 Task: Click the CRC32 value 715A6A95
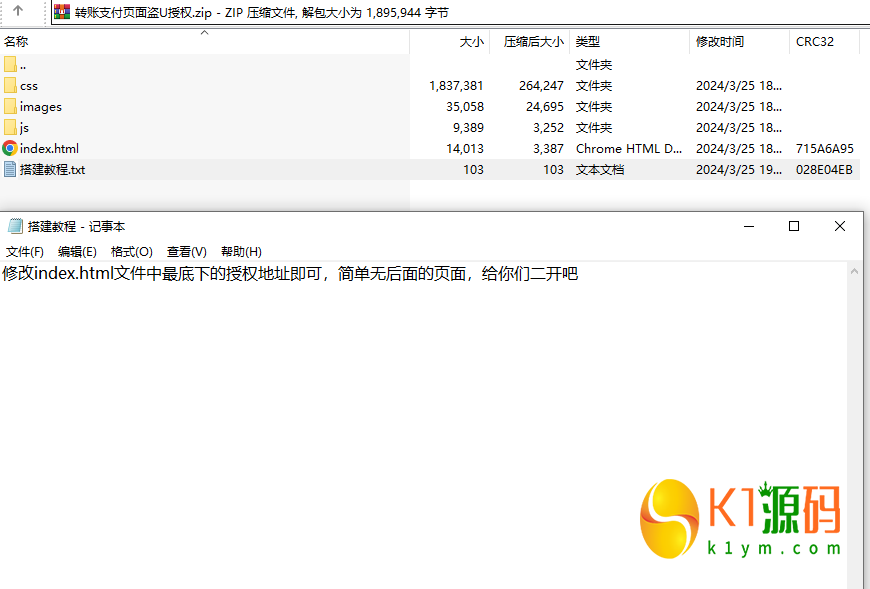click(825, 149)
